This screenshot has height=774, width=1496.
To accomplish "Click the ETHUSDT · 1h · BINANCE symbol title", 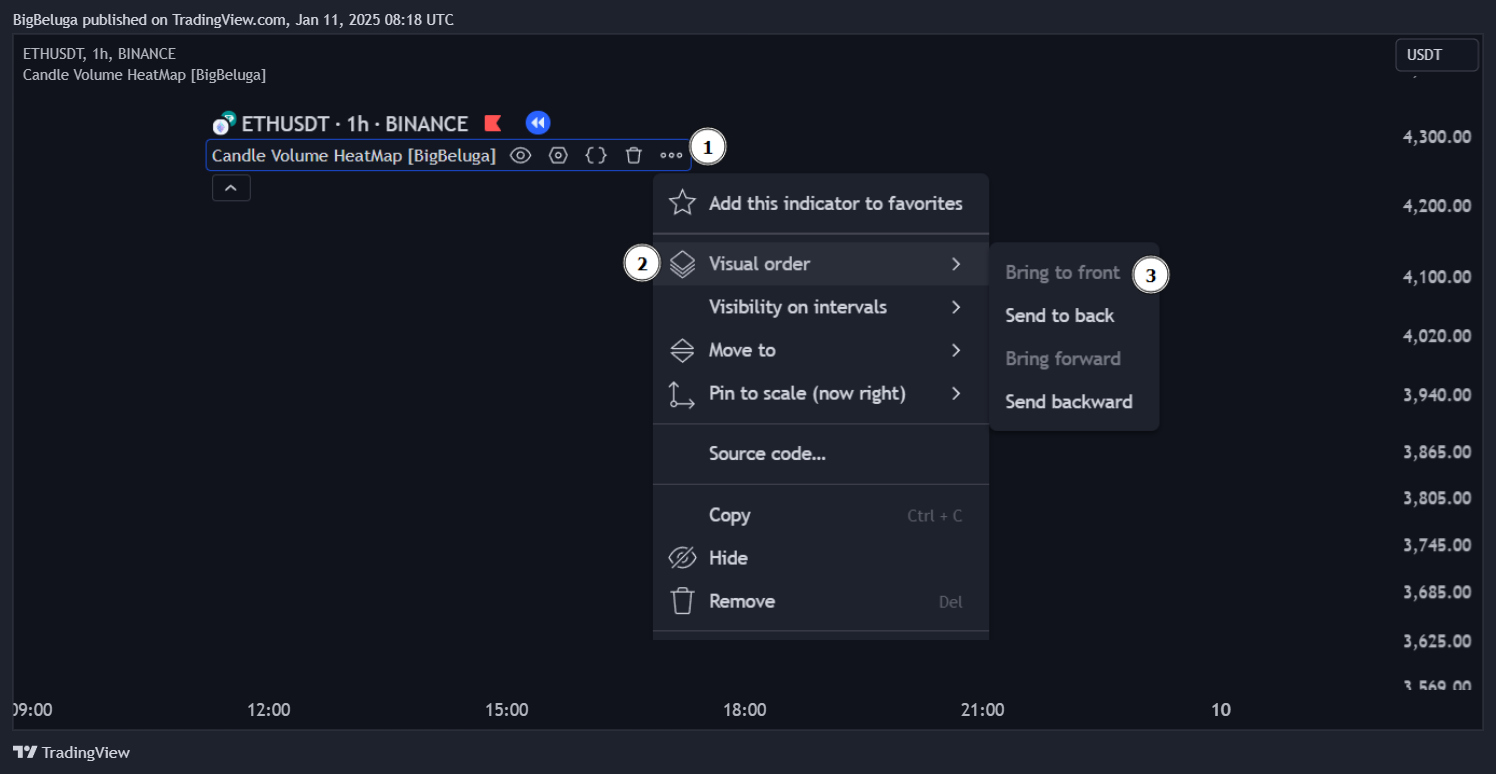I will point(354,124).
